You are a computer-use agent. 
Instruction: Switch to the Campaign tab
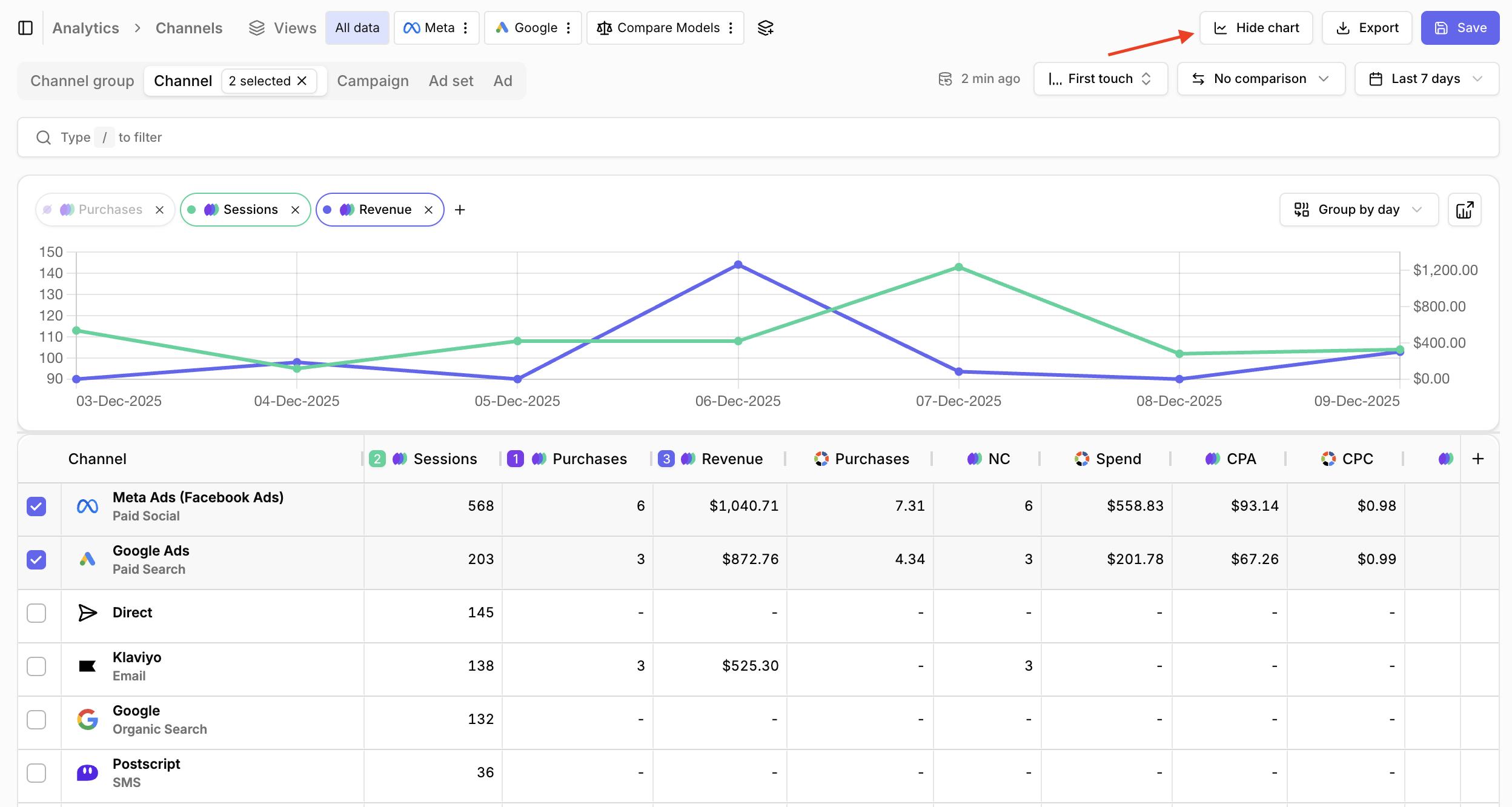(x=373, y=81)
